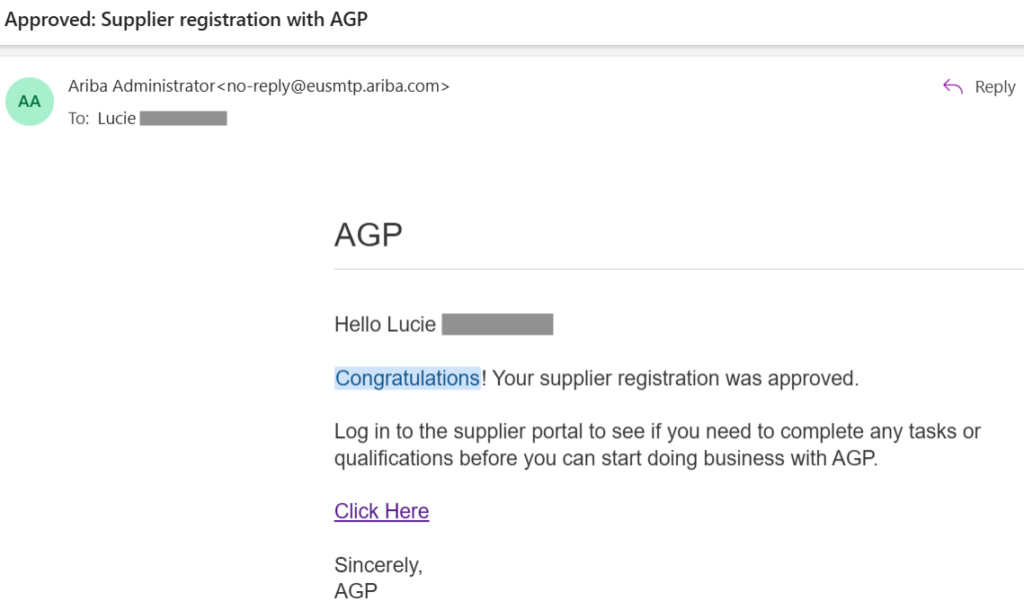Select recipient name Lucie in To line
Image resolution: width=1024 pixels, height=610 pixels.
tap(116, 118)
